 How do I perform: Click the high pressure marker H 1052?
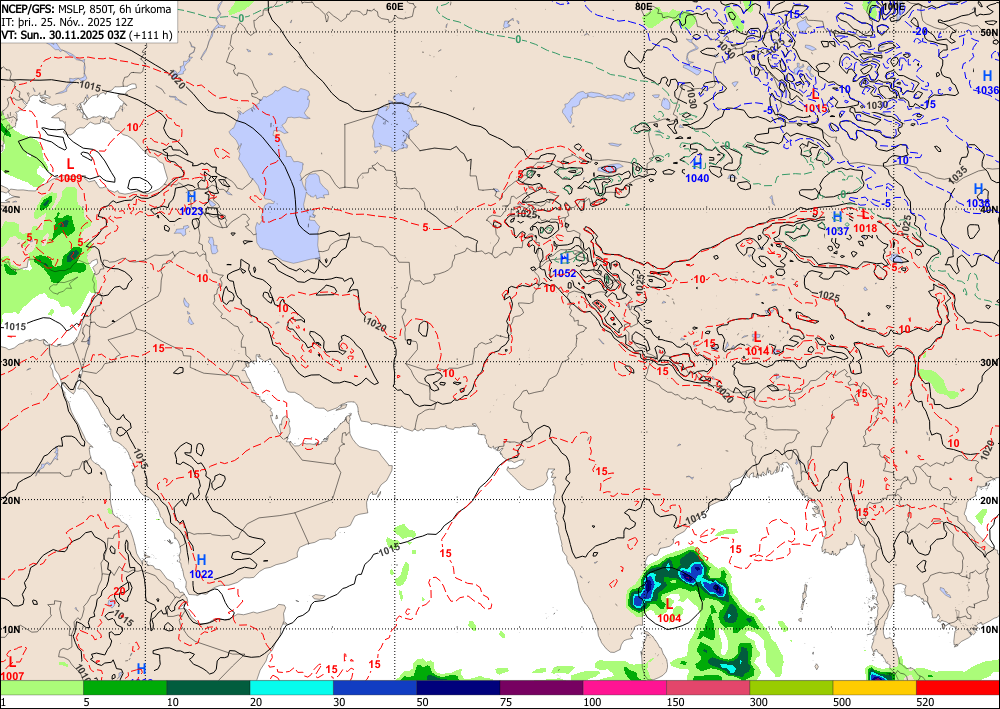(x=564, y=266)
